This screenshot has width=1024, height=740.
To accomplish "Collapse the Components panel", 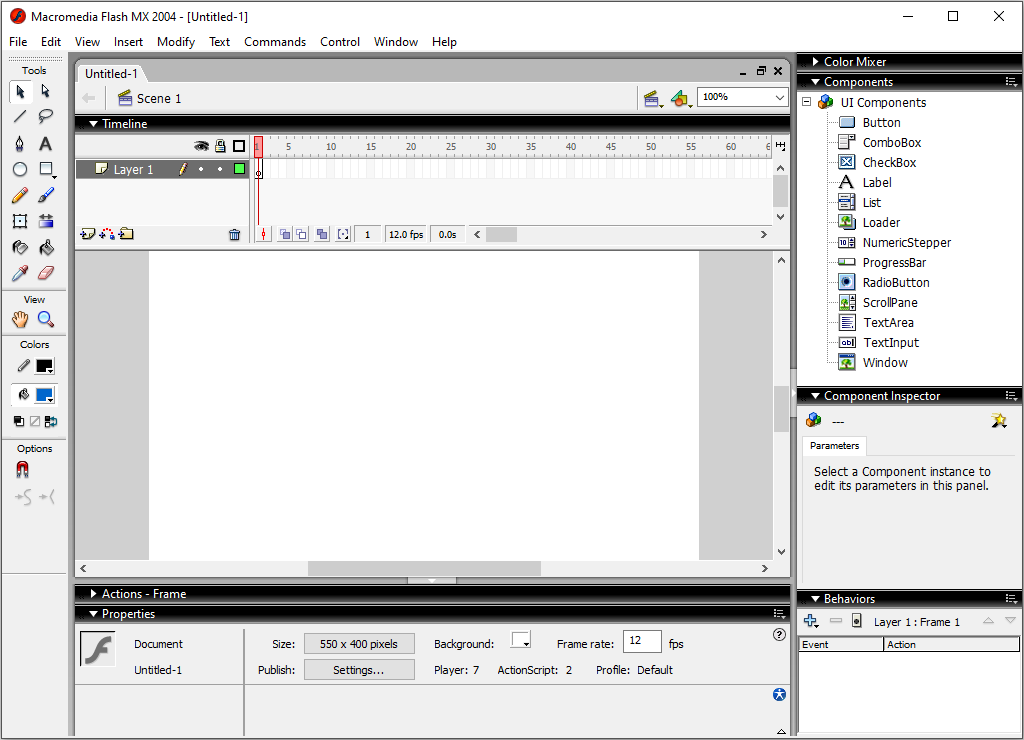I will point(816,82).
